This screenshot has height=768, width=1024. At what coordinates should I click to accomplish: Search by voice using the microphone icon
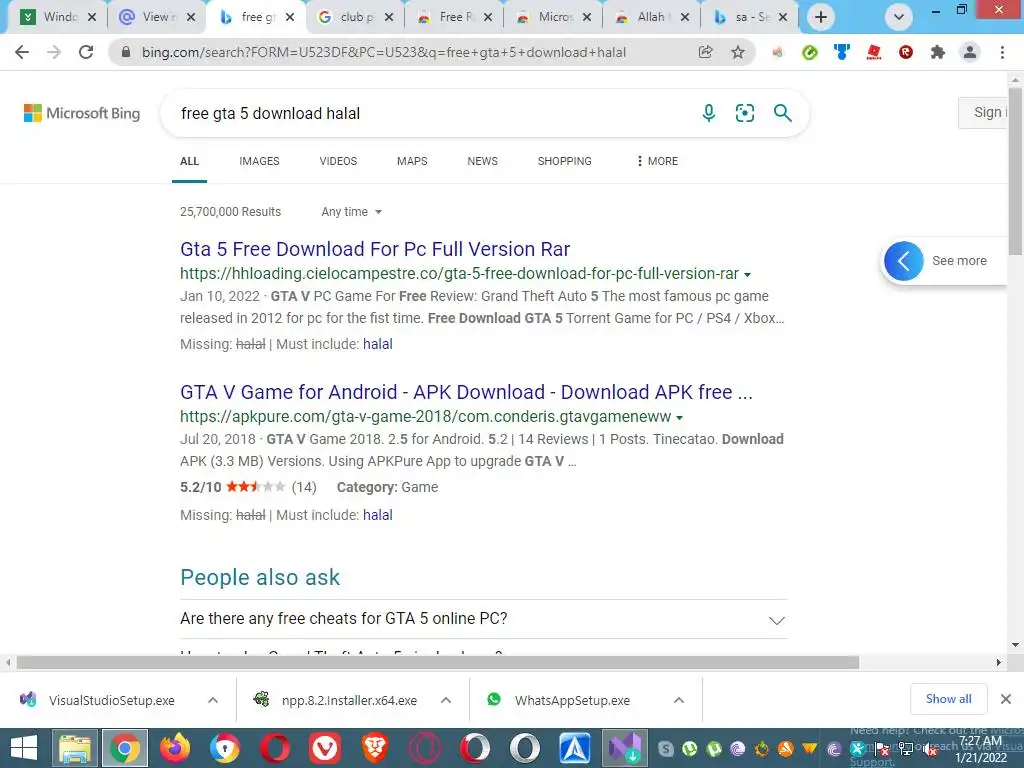pyautogui.click(x=709, y=113)
